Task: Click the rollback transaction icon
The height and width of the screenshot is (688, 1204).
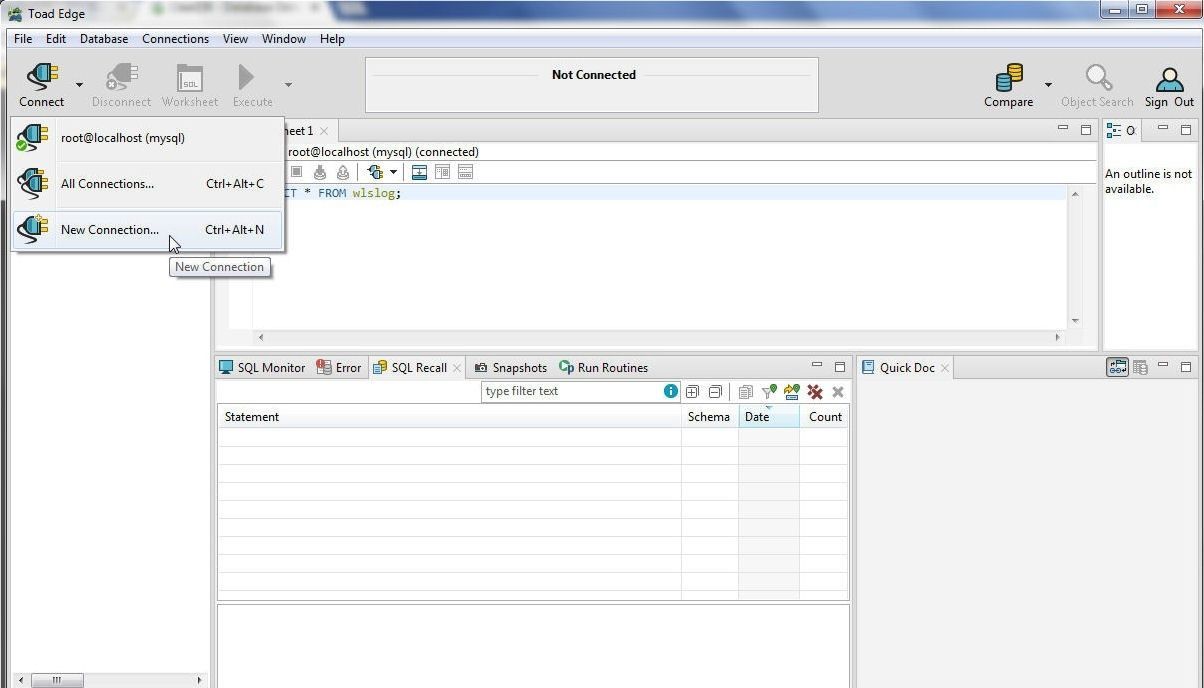Action: pyautogui.click(x=343, y=172)
